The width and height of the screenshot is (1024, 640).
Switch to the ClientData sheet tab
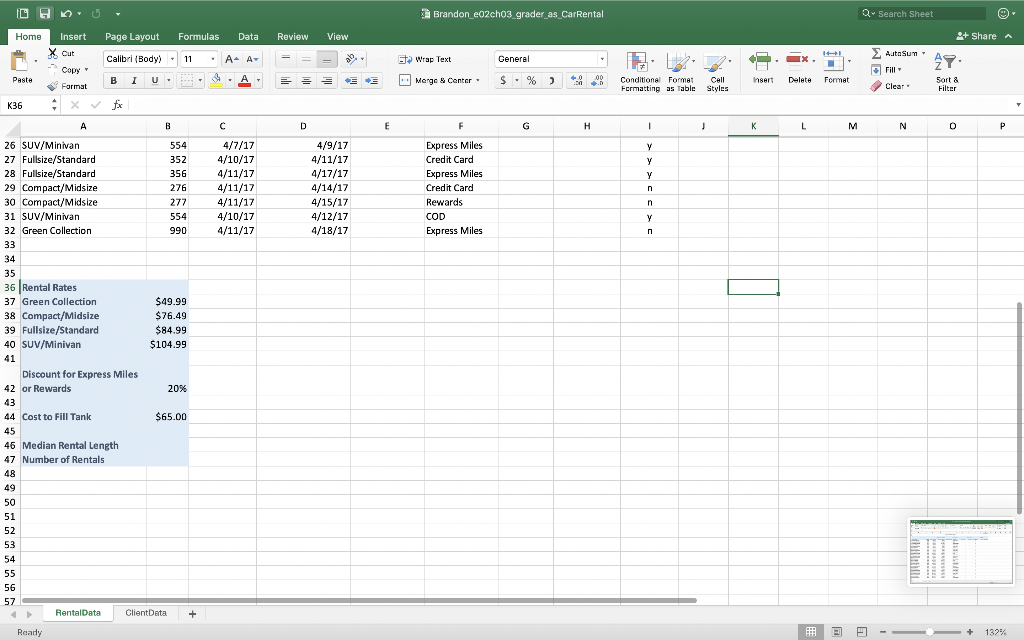[x=146, y=613]
